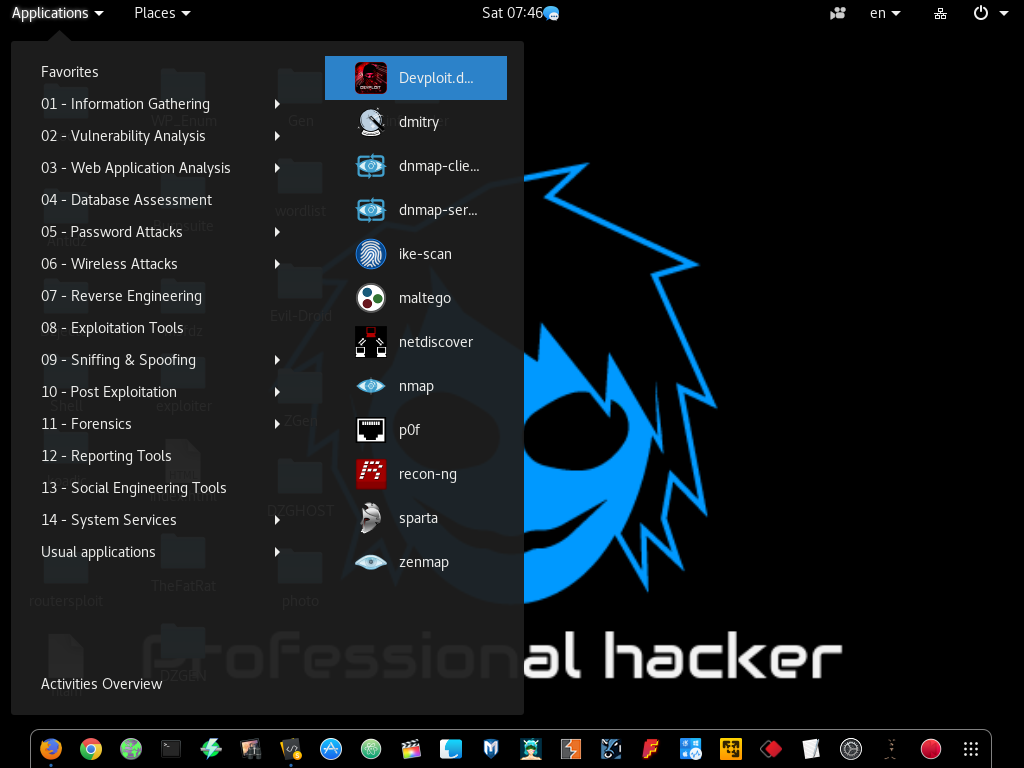Open the clapperboard video app in dock

point(411,748)
